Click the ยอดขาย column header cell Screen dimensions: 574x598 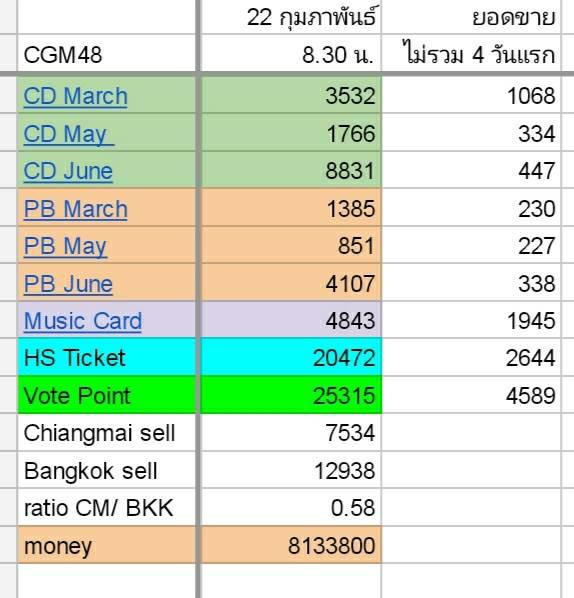click(471, 17)
